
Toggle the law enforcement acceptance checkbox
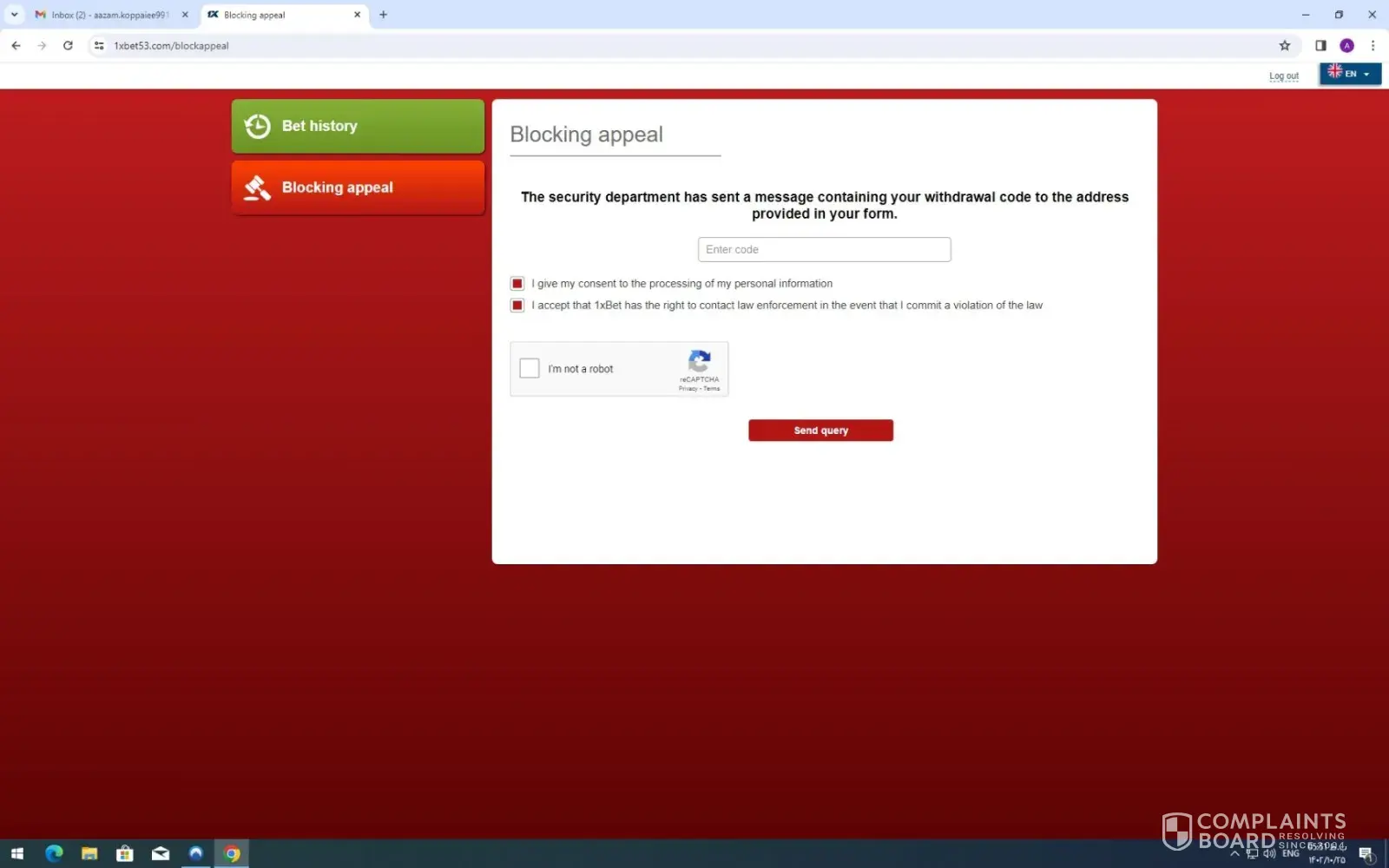coord(517,306)
